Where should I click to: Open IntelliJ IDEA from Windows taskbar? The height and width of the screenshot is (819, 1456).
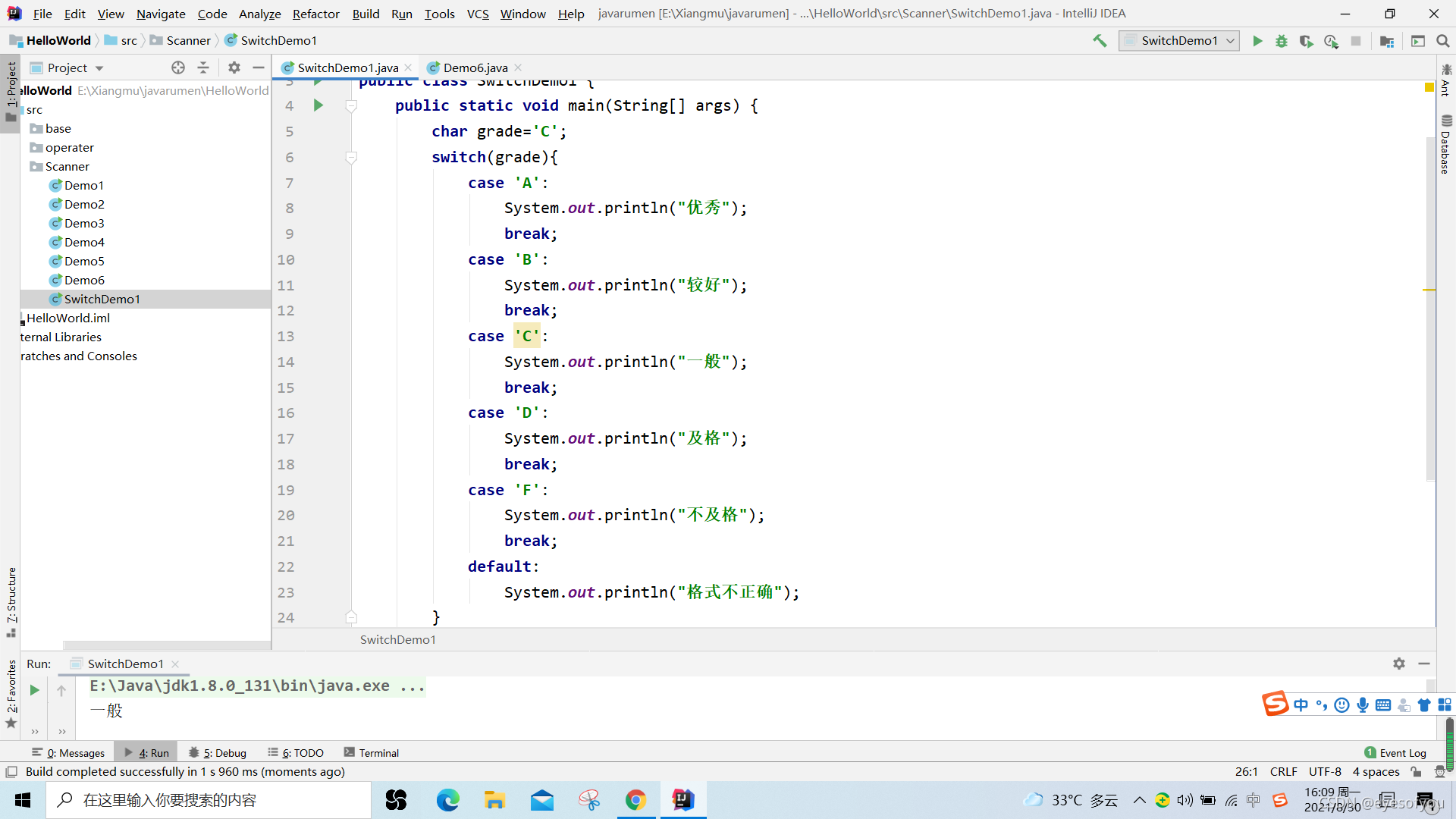[683, 800]
